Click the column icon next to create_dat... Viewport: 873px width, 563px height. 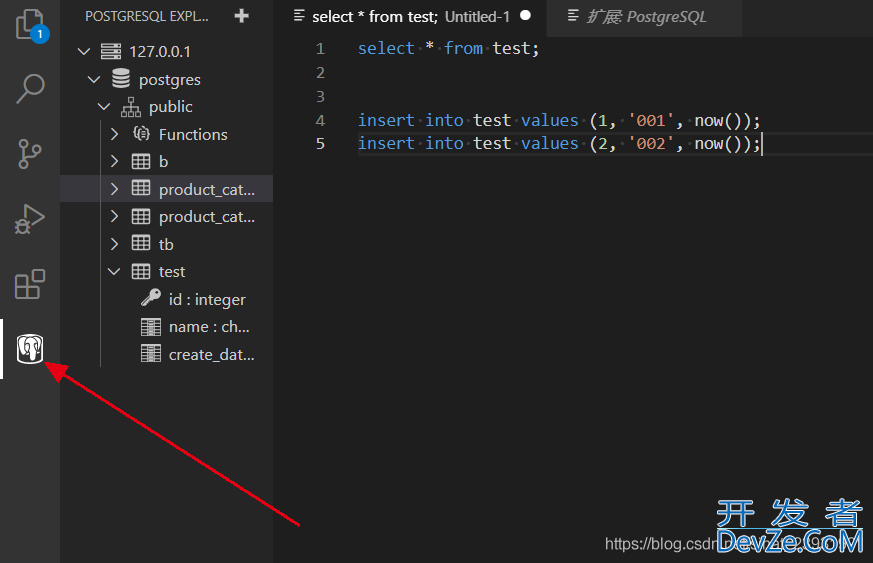click(151, 353)
